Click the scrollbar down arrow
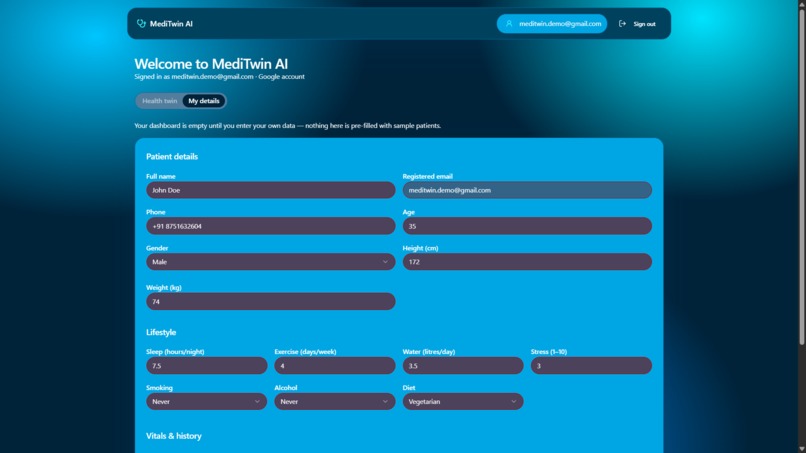The height and width of the screenshot is (453, 806). (x=801, y=449)
